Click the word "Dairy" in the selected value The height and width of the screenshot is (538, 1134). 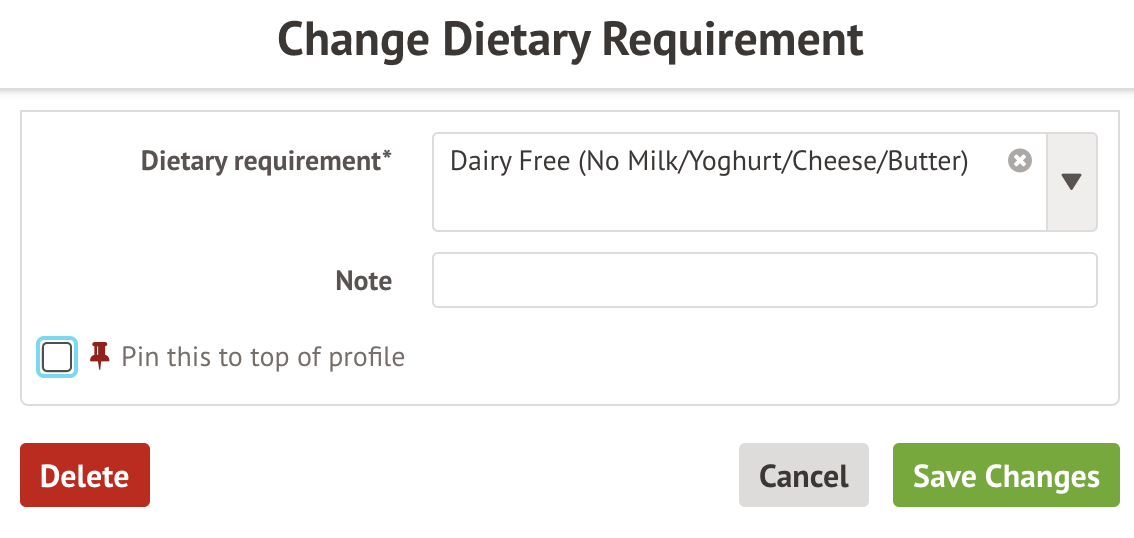[478, 161]
